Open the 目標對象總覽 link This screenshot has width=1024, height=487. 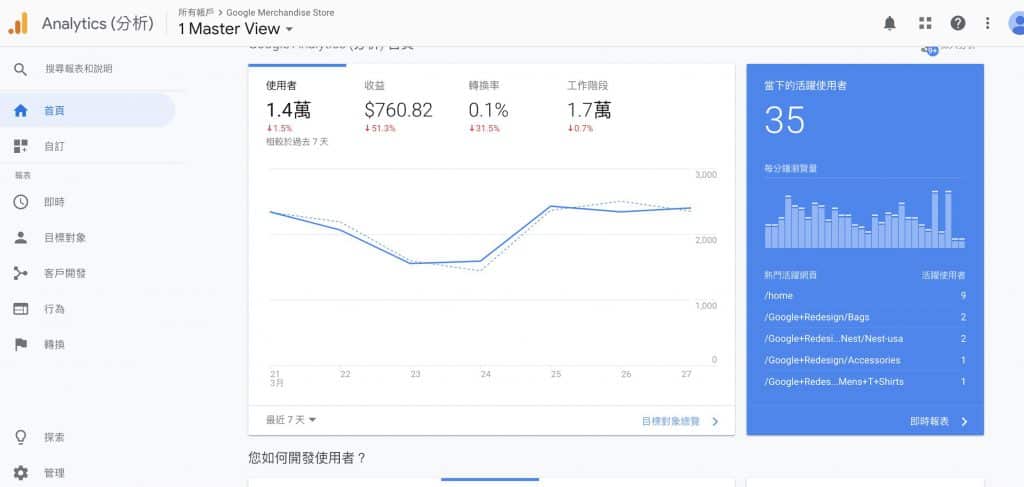pyautogui.click(x=671, y=422)
